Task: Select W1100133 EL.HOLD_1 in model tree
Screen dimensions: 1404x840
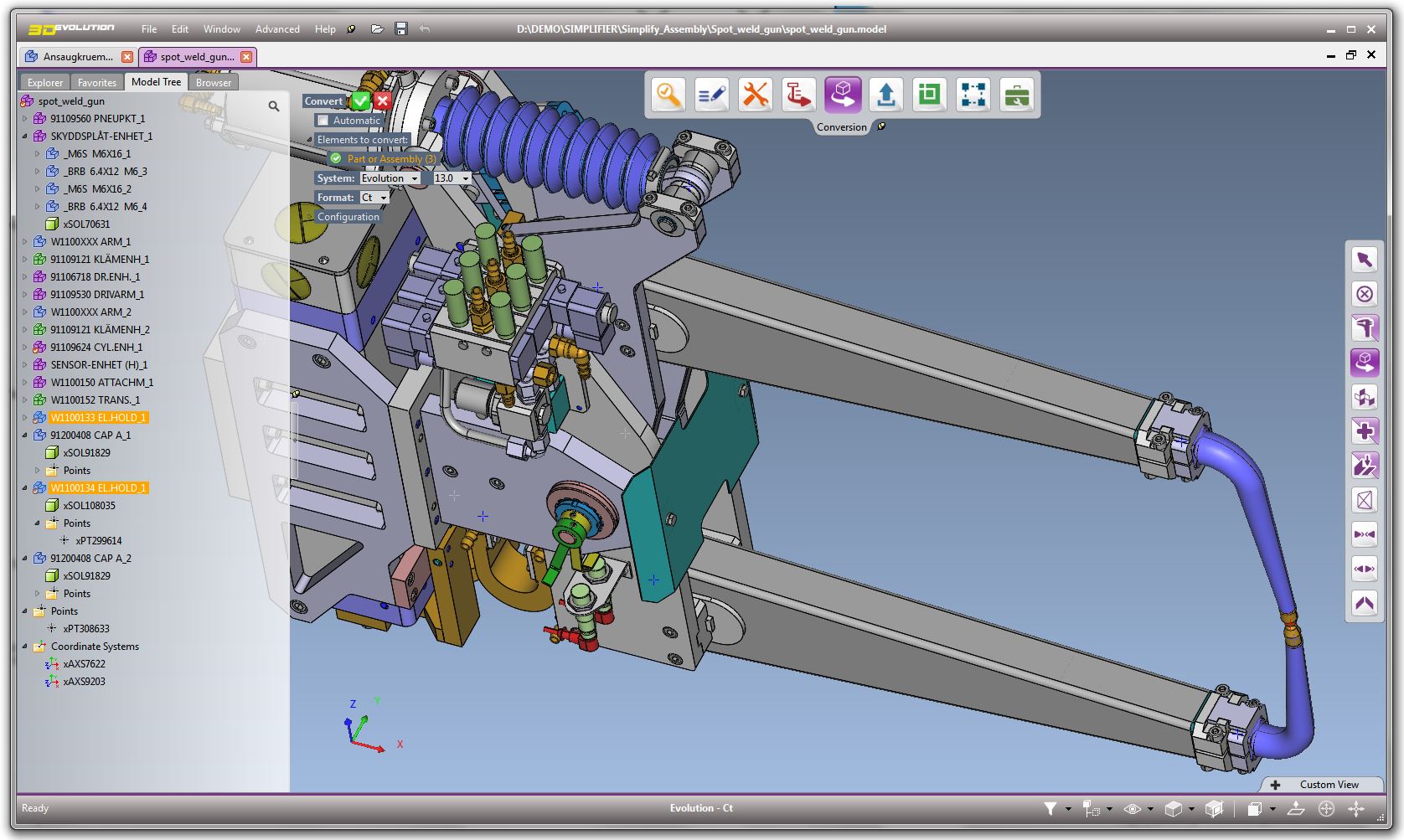Action: 98,418
